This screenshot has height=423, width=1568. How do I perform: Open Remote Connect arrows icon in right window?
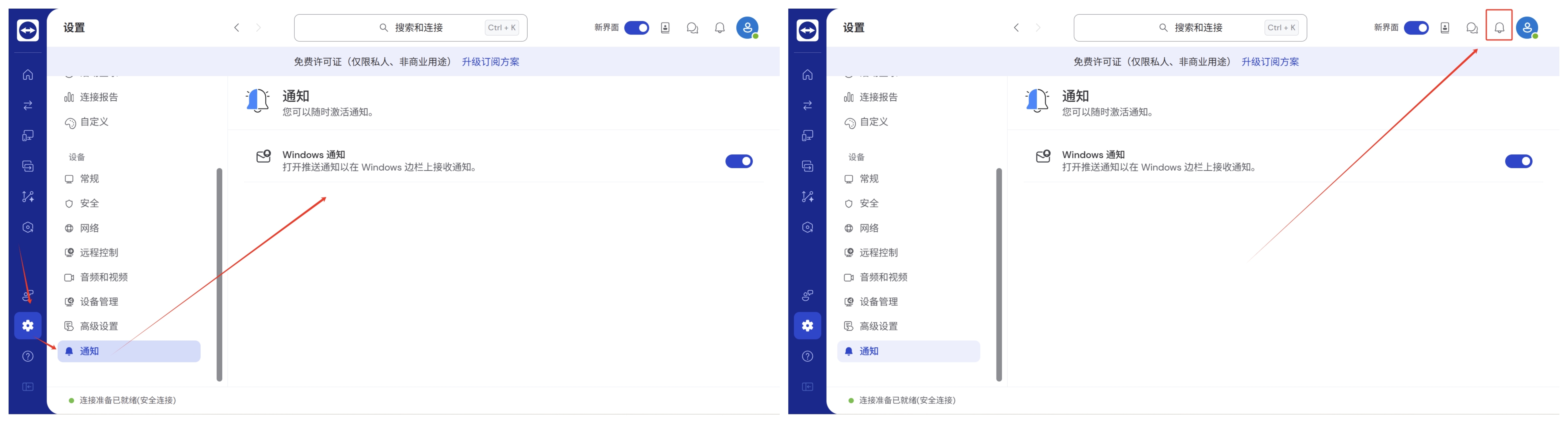coord(808,106)
